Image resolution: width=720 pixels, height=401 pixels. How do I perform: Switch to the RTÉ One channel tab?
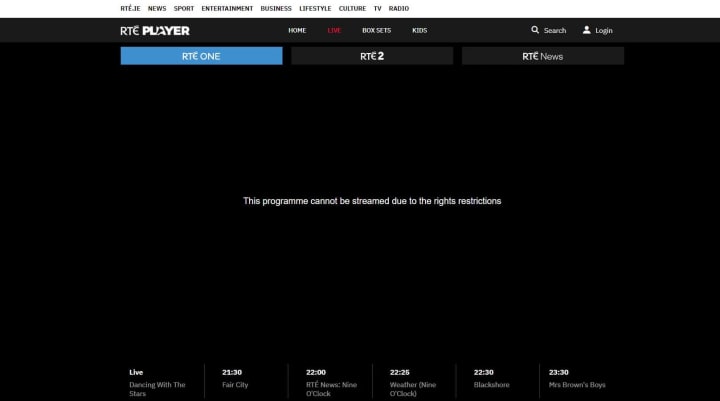click(202, 56)
